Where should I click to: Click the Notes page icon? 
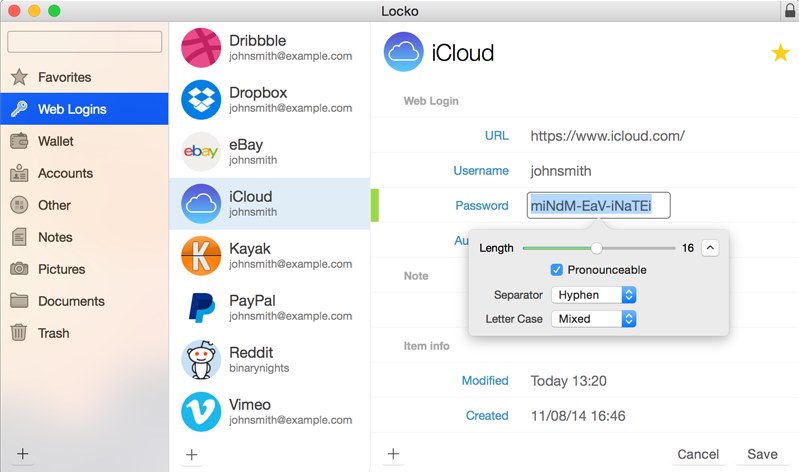coord(19,237)
